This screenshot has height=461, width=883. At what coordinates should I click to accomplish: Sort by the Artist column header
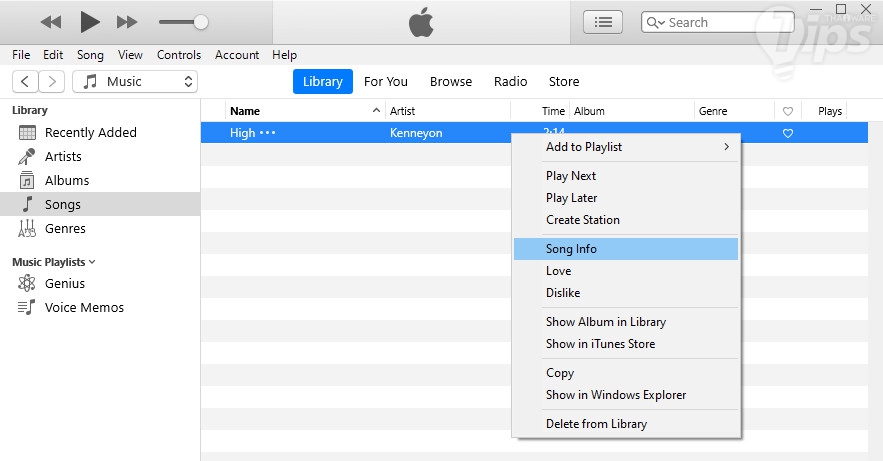pos(403,111)
